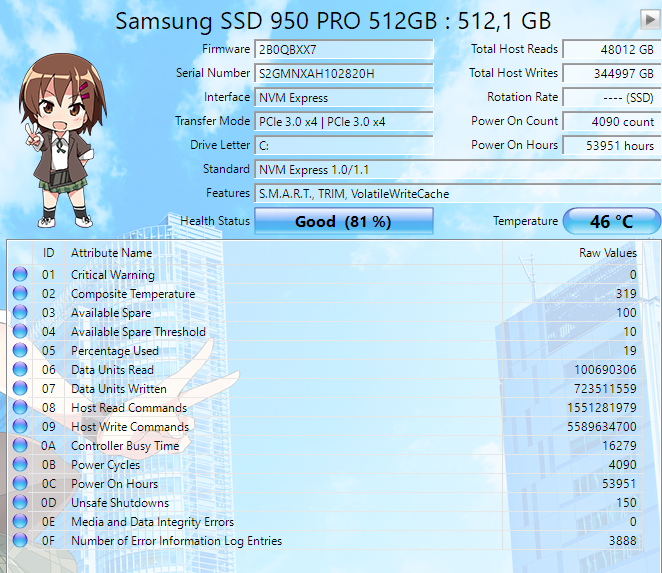Click Total Host Writes value 344997 GB

click(x=612, y=73)
